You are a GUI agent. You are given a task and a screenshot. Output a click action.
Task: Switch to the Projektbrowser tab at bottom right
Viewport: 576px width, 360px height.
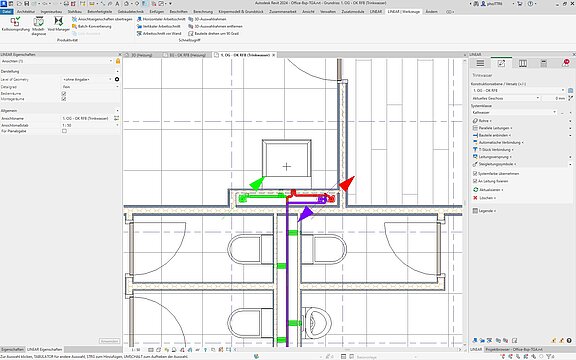[x=514, y=349]
